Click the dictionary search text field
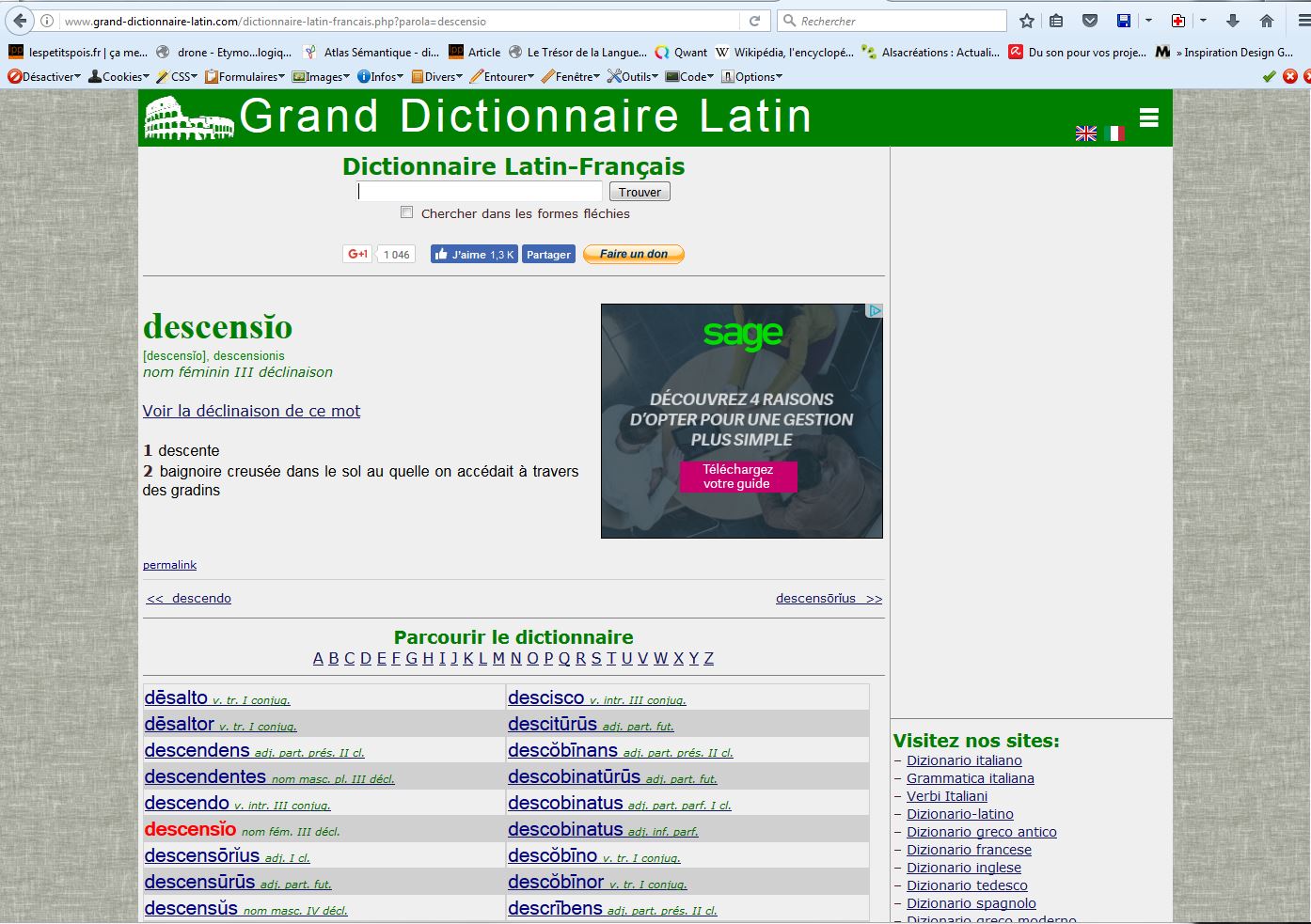 click(x=480, y=192)
